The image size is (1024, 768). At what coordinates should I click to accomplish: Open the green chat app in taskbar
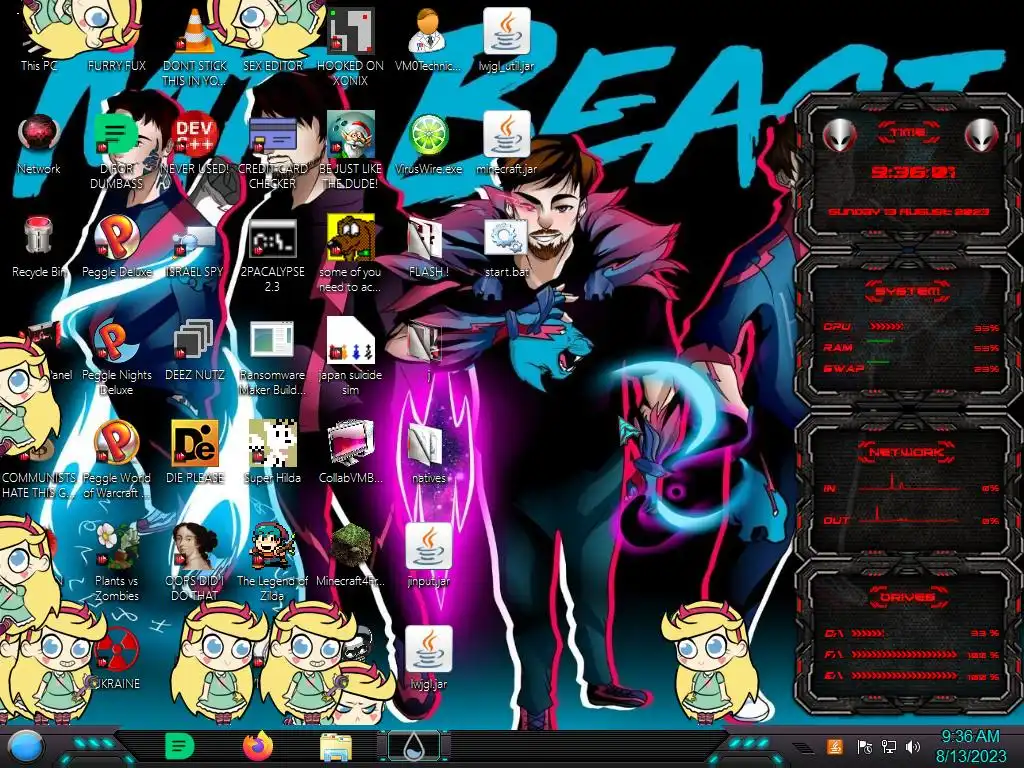179,746
